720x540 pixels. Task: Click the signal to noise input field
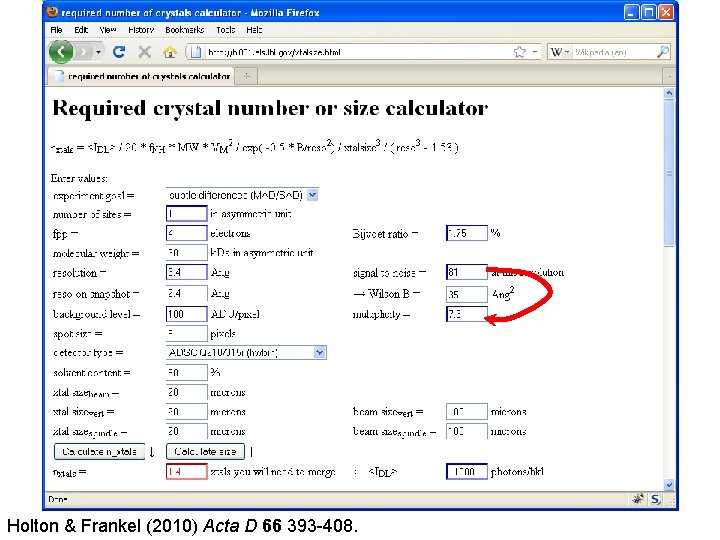pyautogui.click(x=467, y=272)
